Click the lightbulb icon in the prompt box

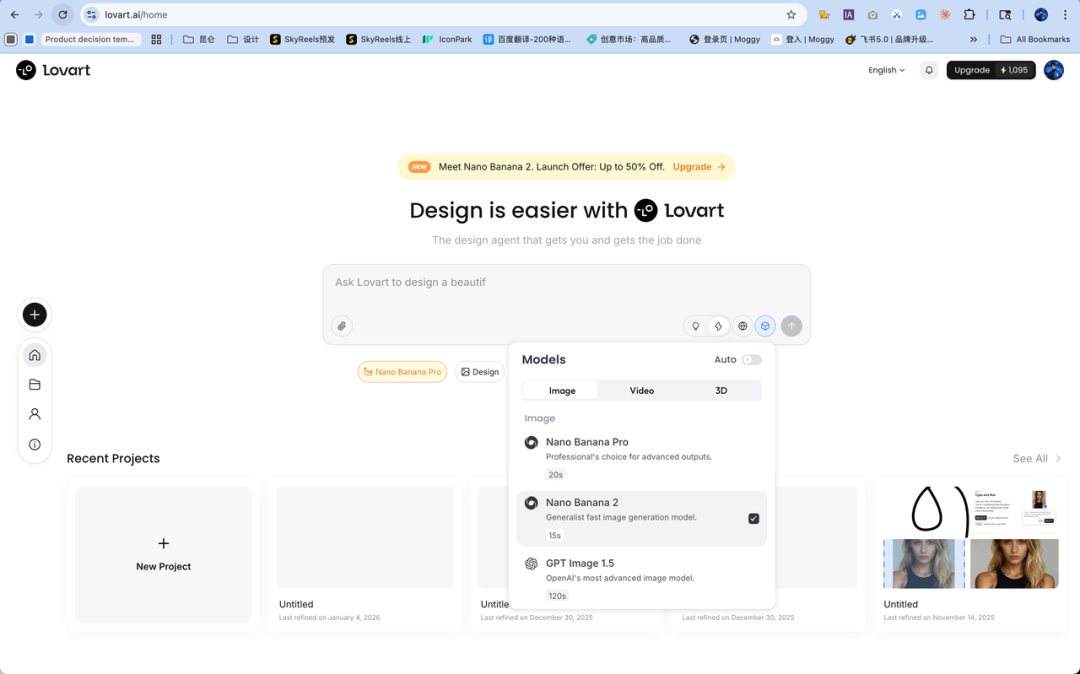[x=696, y=326]
